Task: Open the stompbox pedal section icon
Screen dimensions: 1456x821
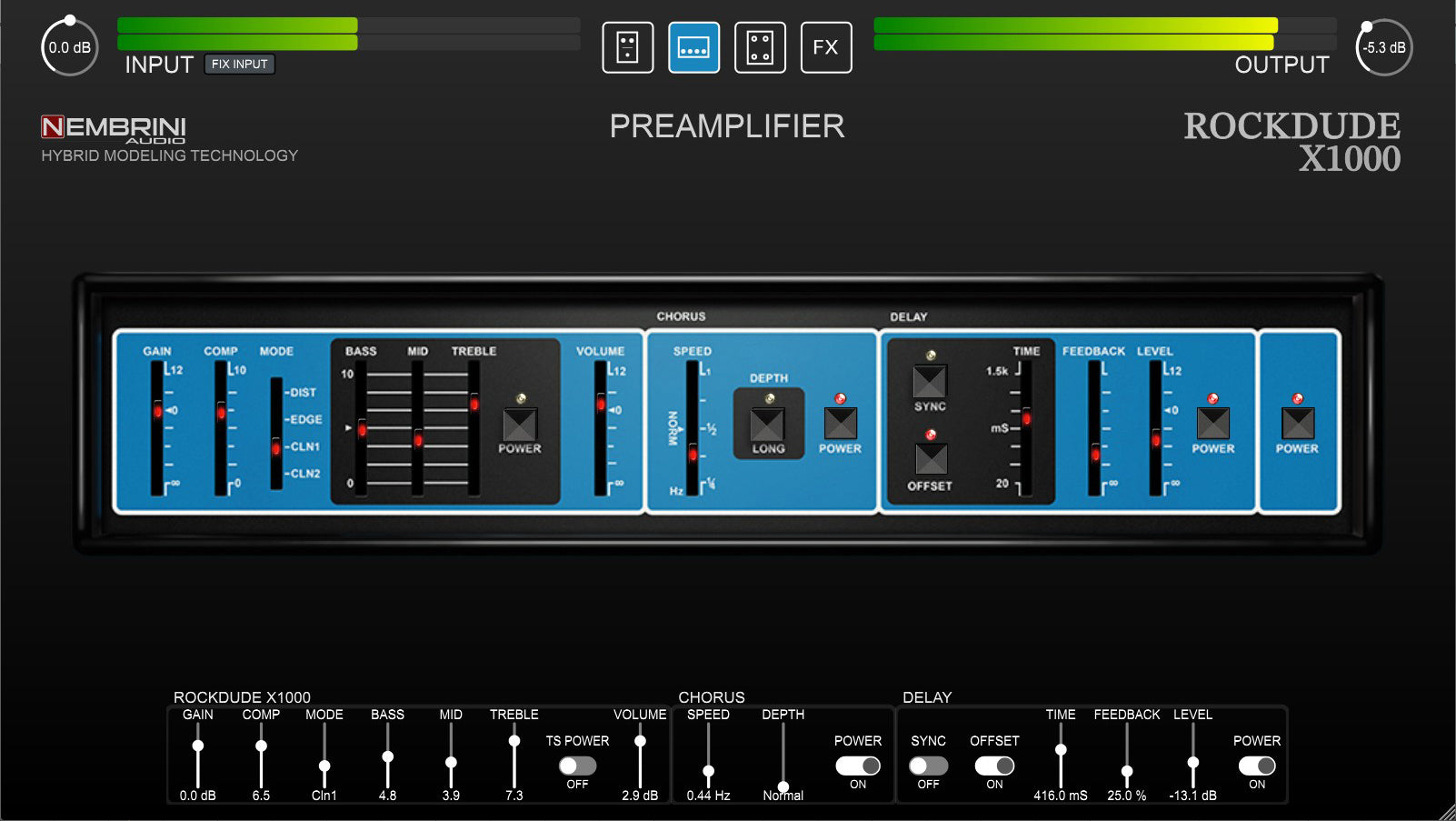Action: [x=627, y=47]
